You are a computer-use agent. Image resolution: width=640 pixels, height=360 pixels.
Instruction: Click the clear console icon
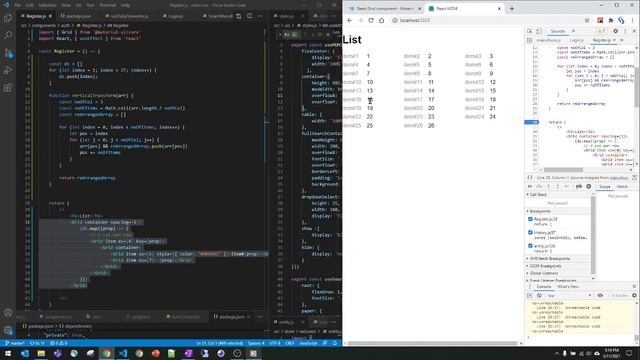[x=539, y=296]
